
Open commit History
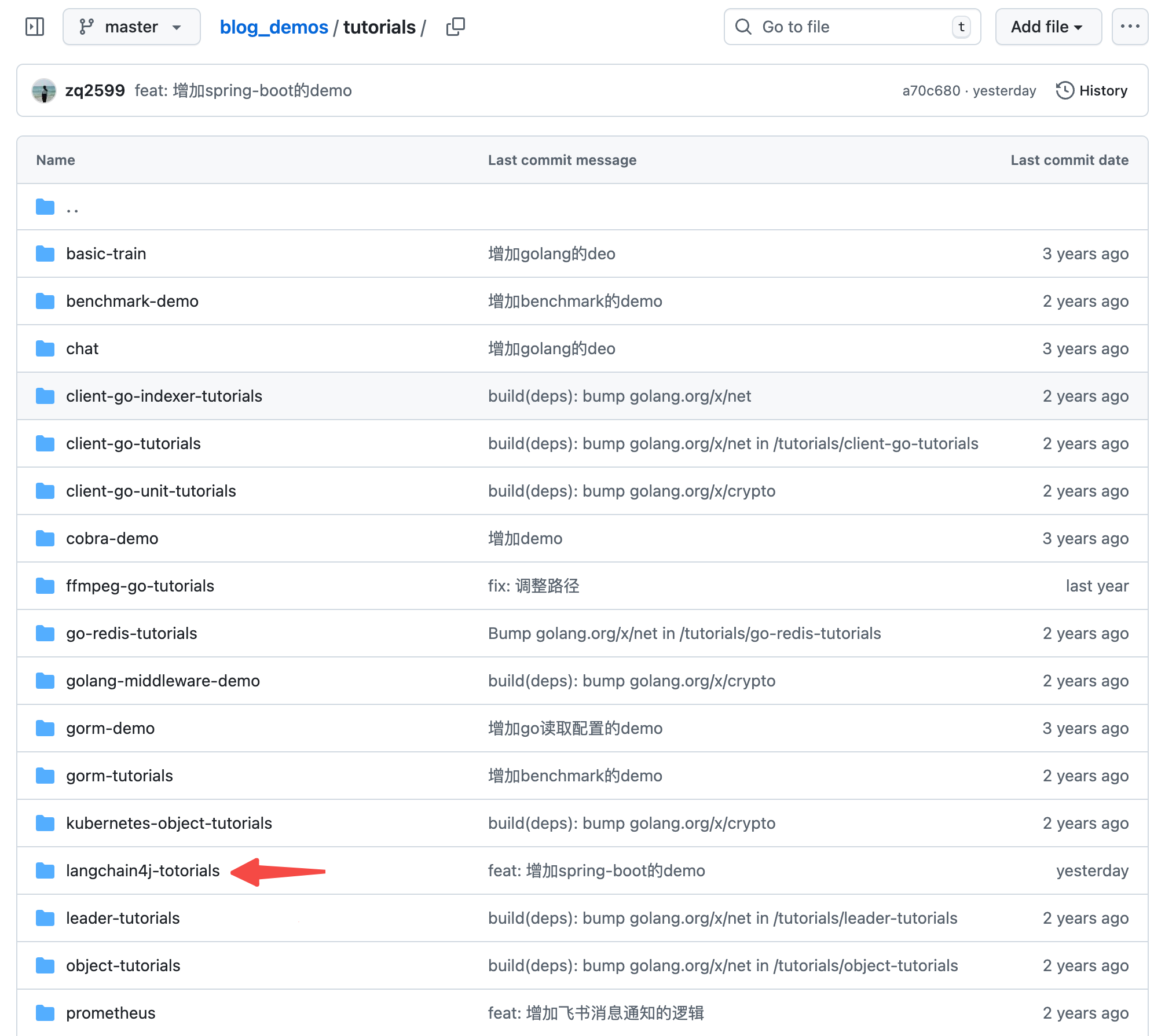pyautogui.click(x=1091, y=90)
